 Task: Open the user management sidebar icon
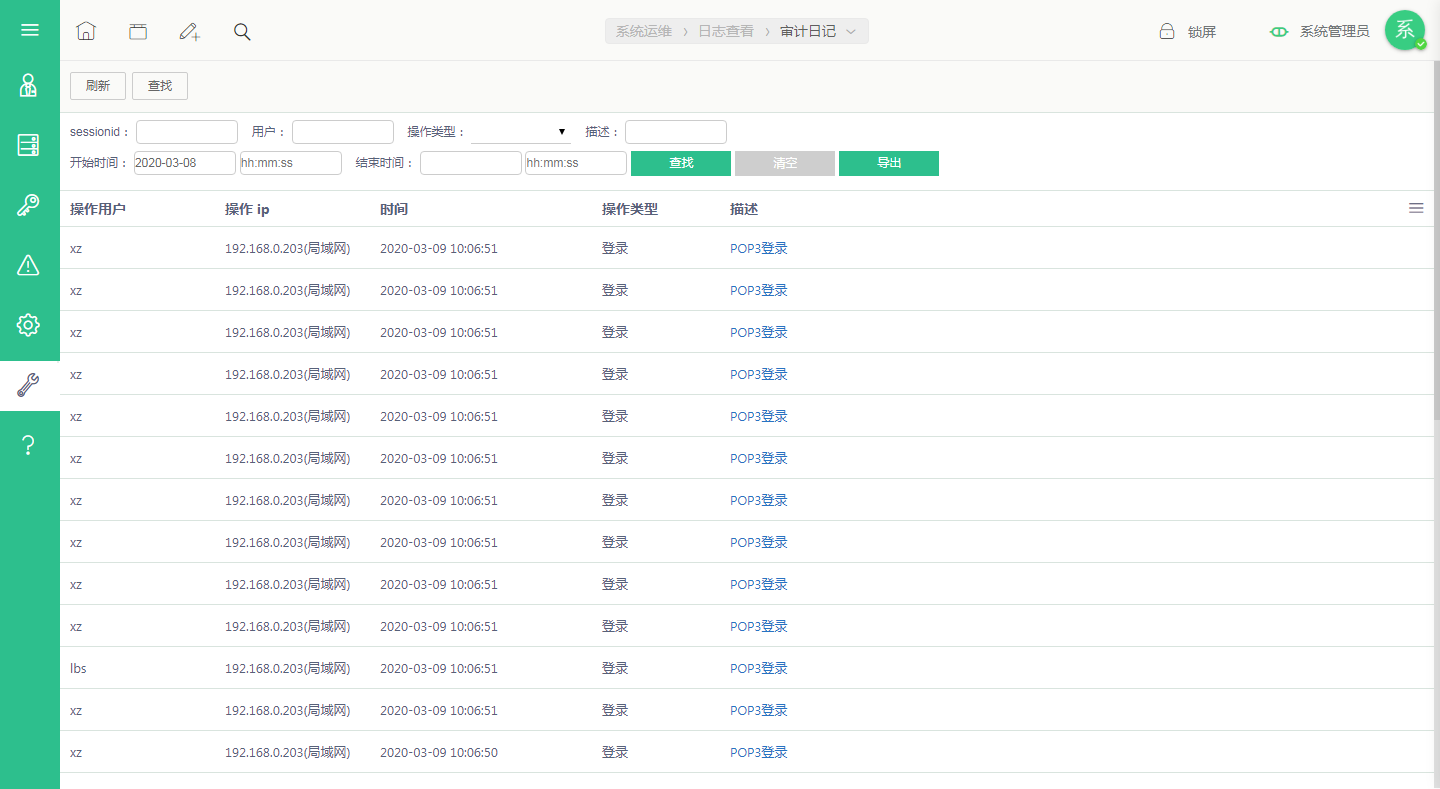click(x=29, y=85)
